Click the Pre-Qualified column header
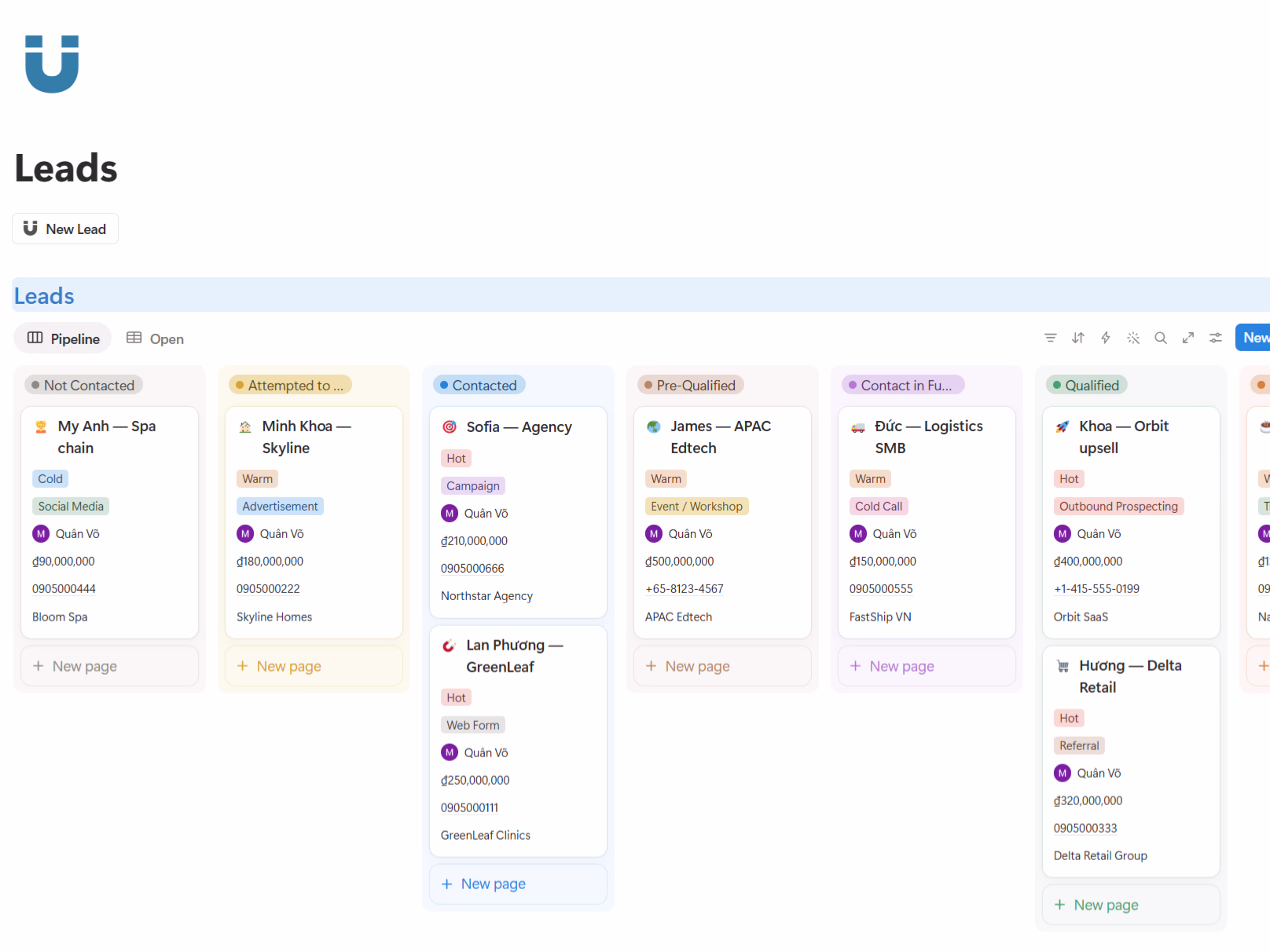This screenshot has width=1270, height=952. (690, 386)
